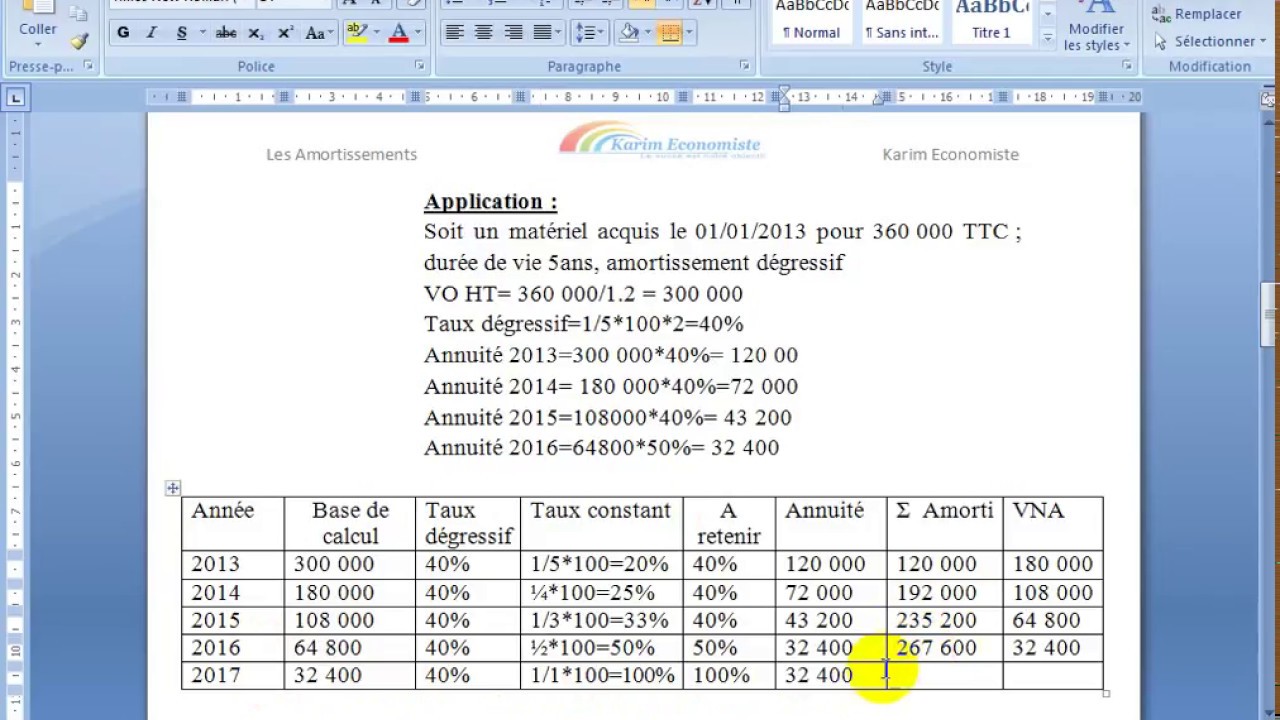The image size is (1280, 720).
Task: Apply strikethrough (abc) formatting
Action: (226, 33)
